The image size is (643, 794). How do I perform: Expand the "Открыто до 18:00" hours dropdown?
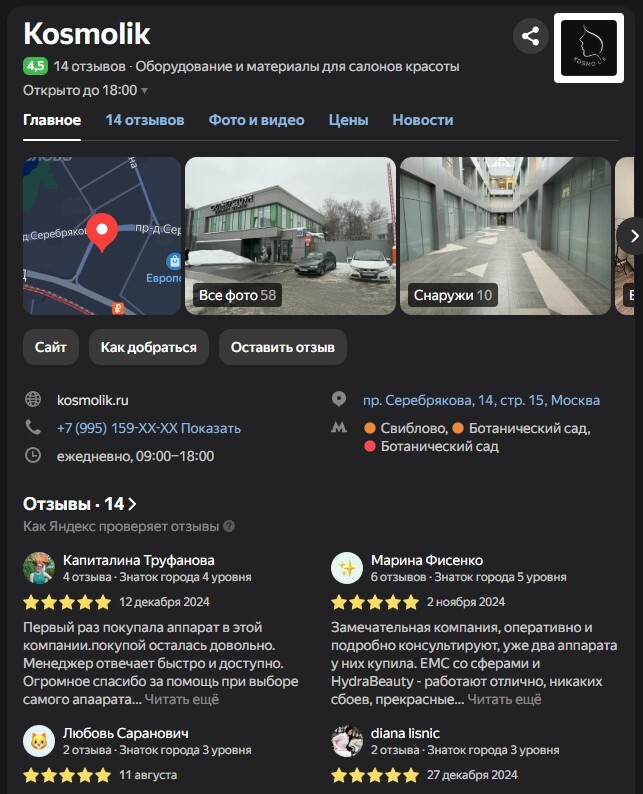pos(144,91)
